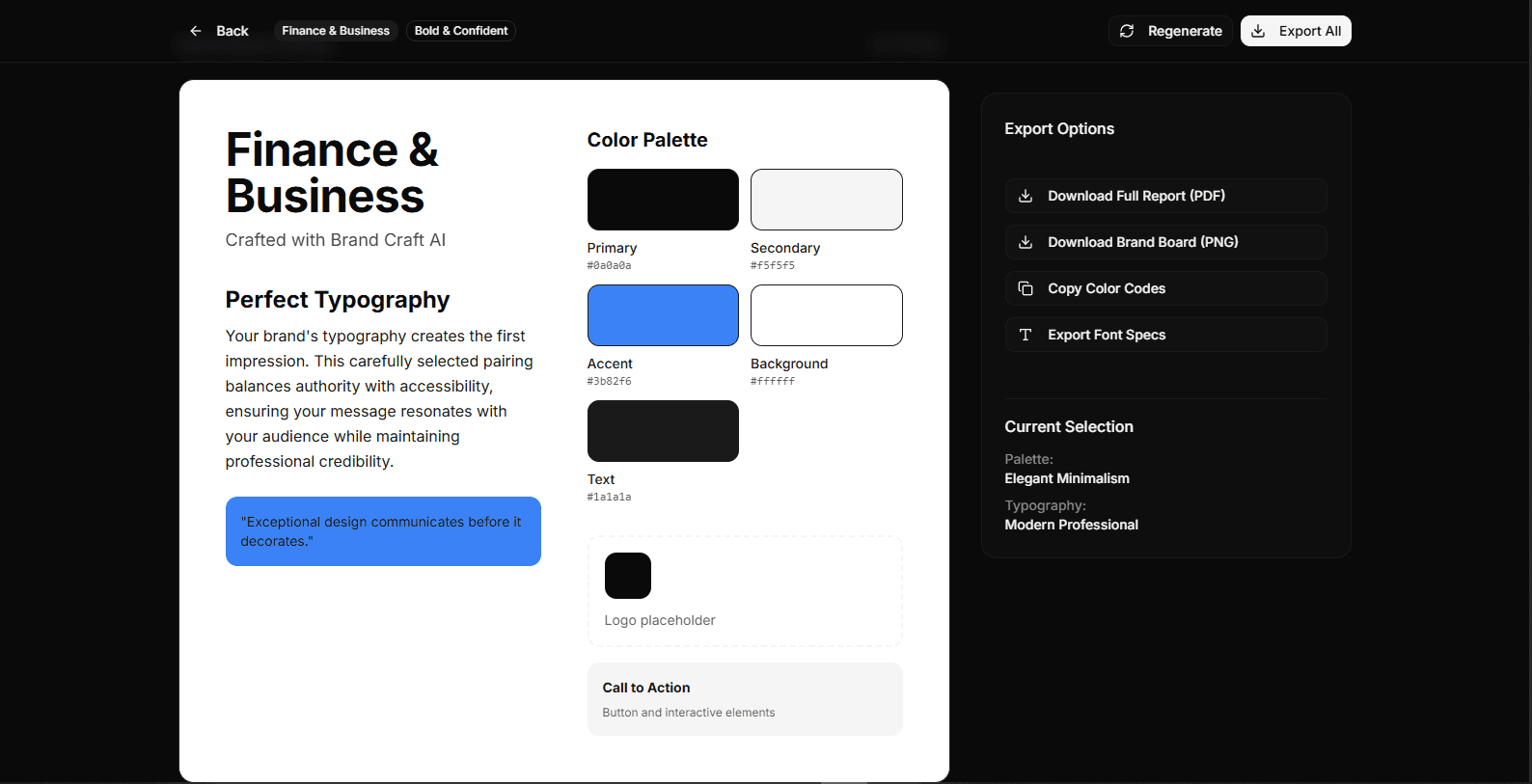Screen dimensions: 1532x784
Task: Click the Finance & Business main heading
Action: point(332,174)
